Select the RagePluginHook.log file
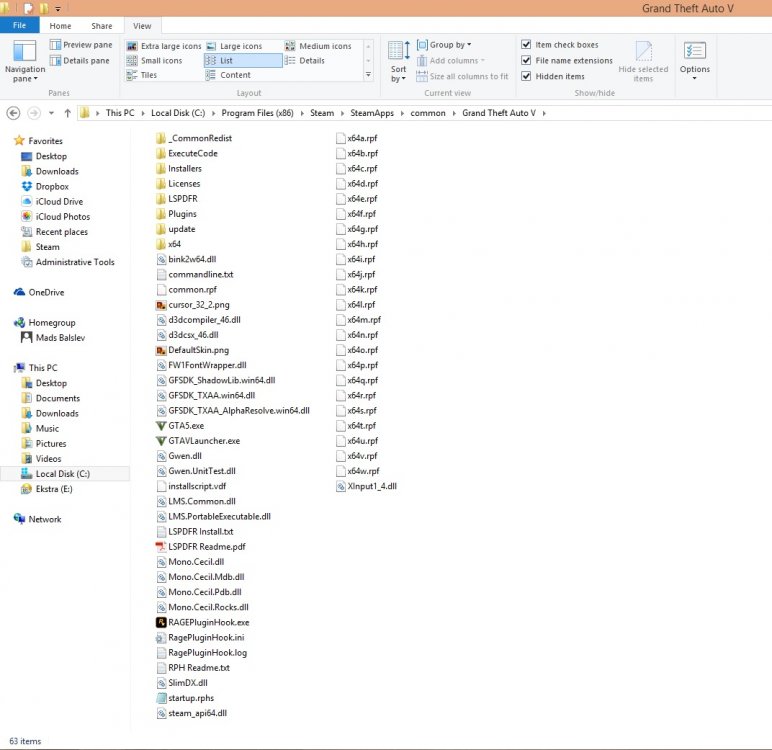The height and width of the screenshot is (750, 772). tap(202, 653)
